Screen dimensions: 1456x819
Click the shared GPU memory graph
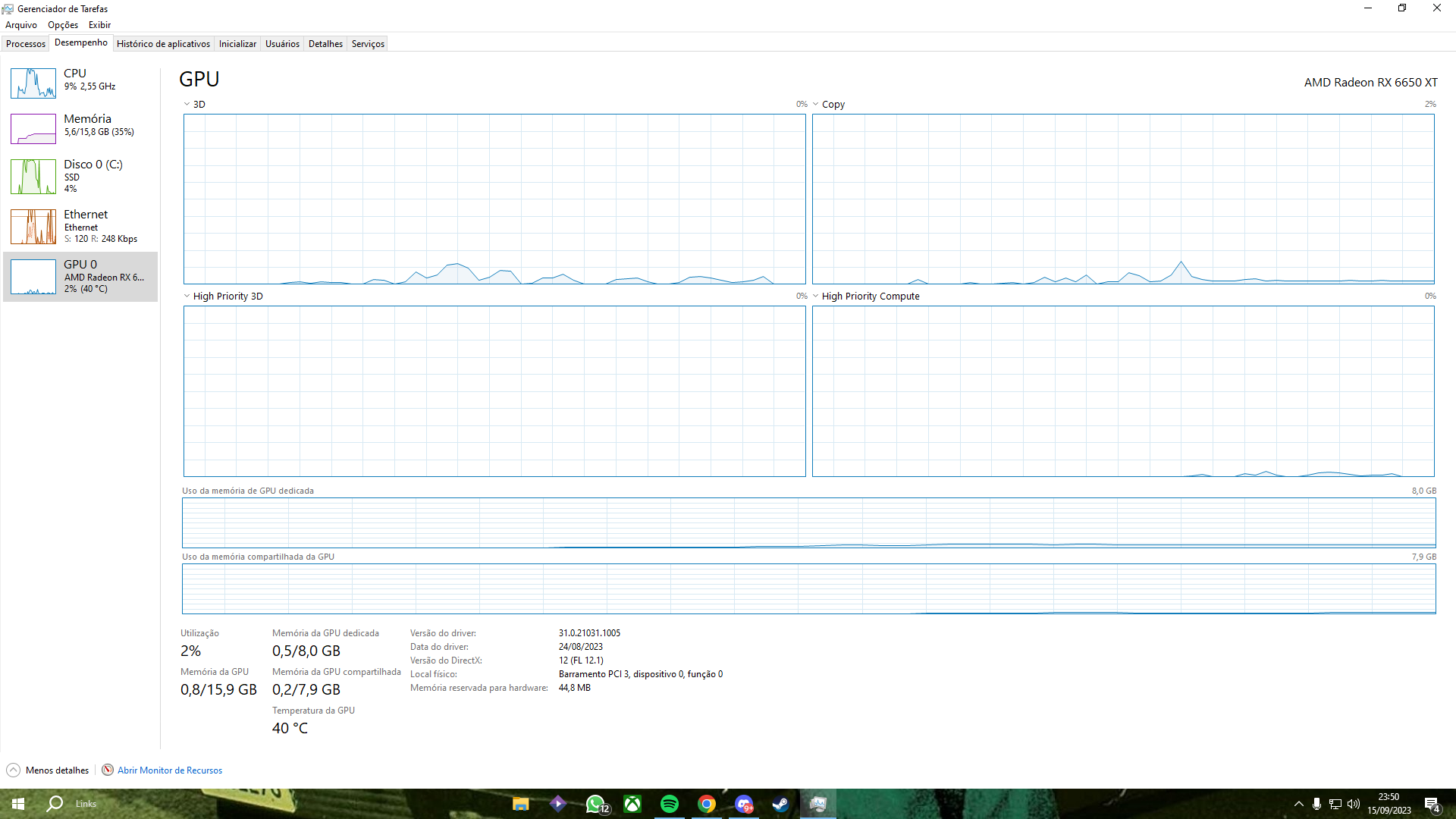[808, 589]
